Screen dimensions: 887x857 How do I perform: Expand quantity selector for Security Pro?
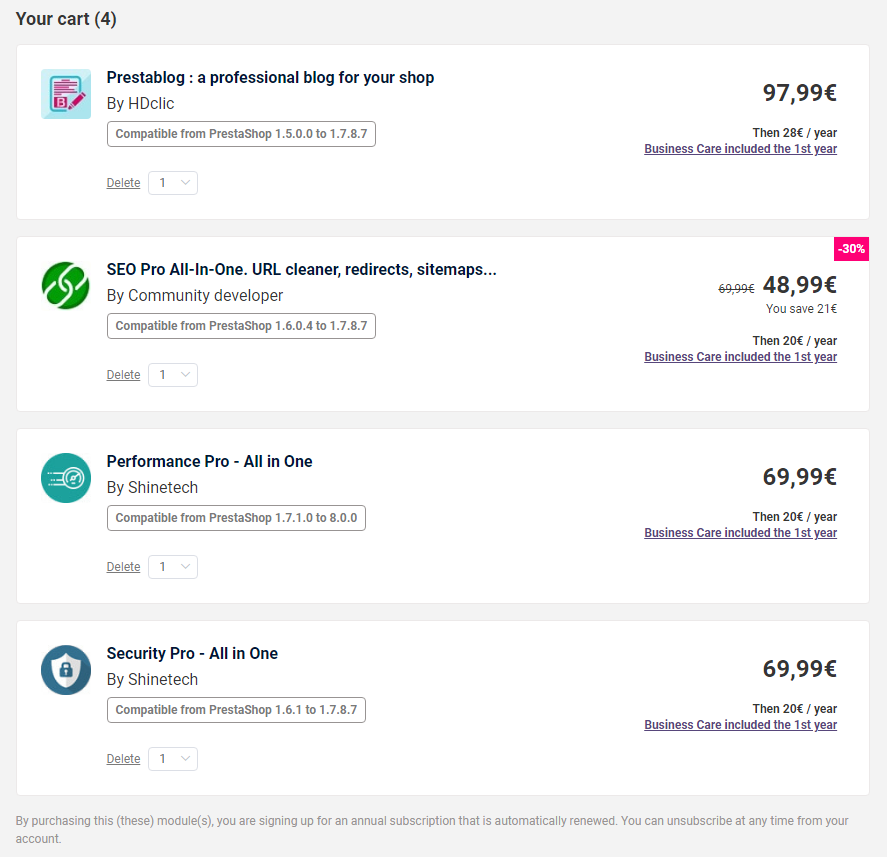pyautogui.click(x=173, y=759)
